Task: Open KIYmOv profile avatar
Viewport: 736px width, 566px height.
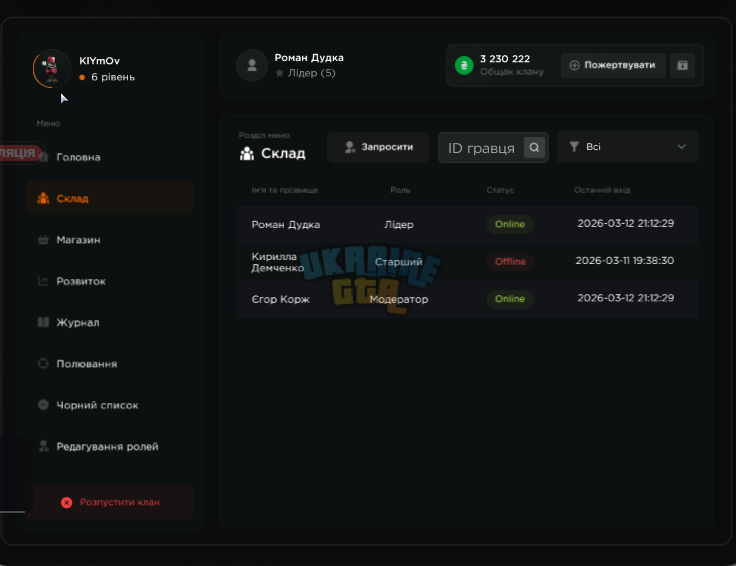Action: click(52, 69)
